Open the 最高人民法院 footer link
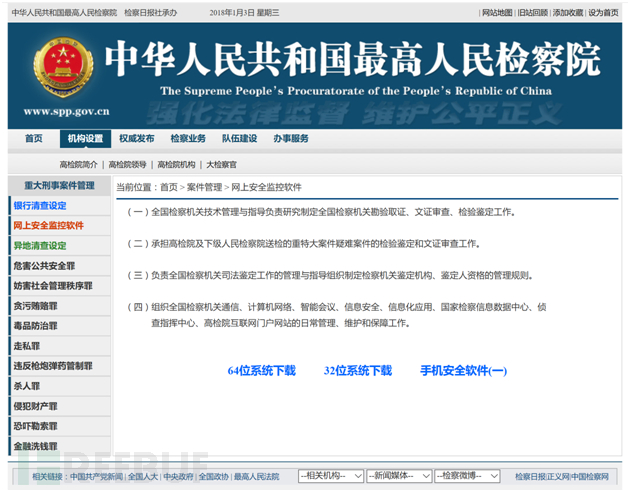630x492 pixels. point(257,477)
